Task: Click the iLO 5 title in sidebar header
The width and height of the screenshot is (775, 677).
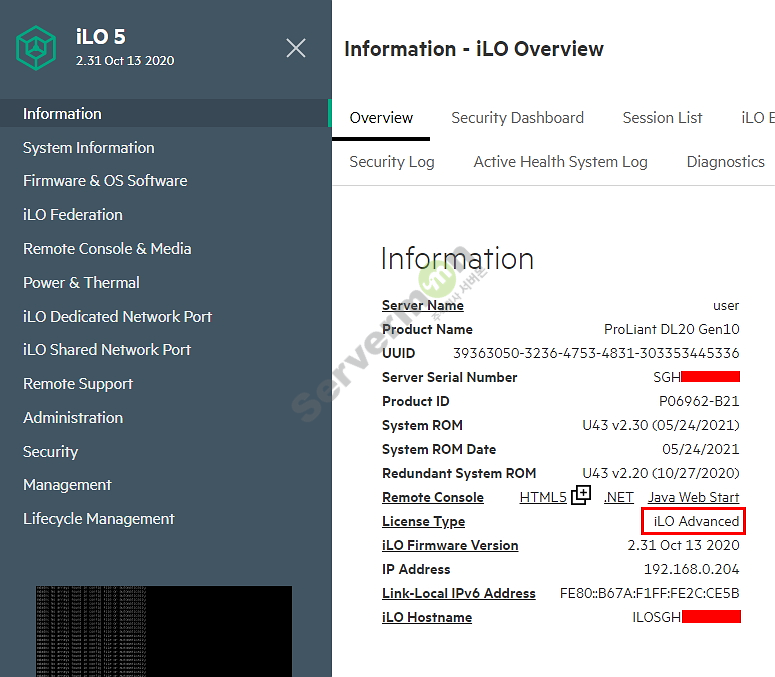Action: pos(100,37)
